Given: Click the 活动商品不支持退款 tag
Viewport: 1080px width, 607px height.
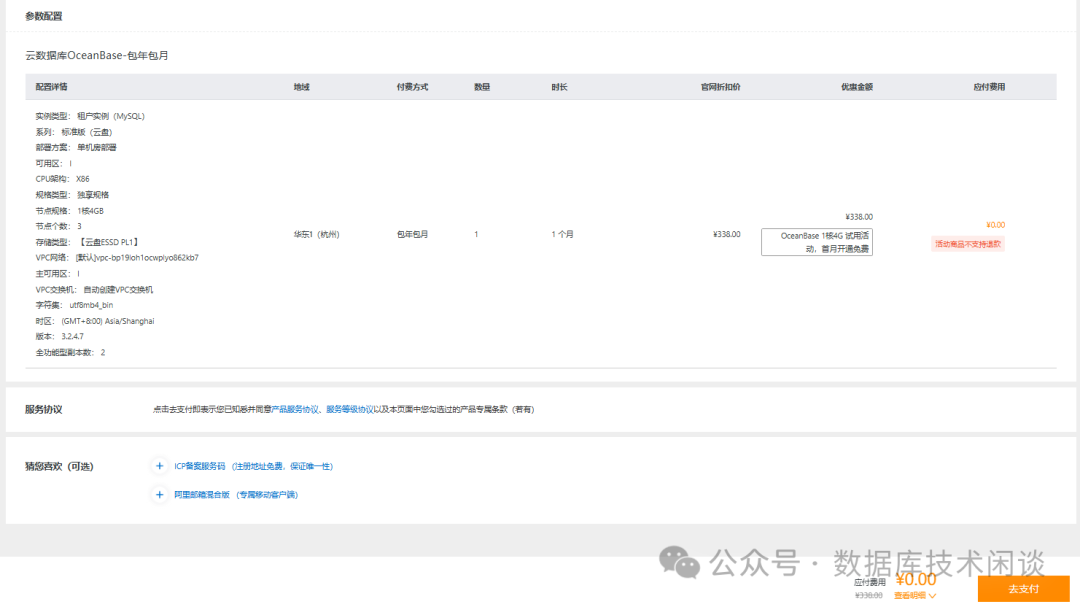Looking at the screenshot, I should 968,244.
